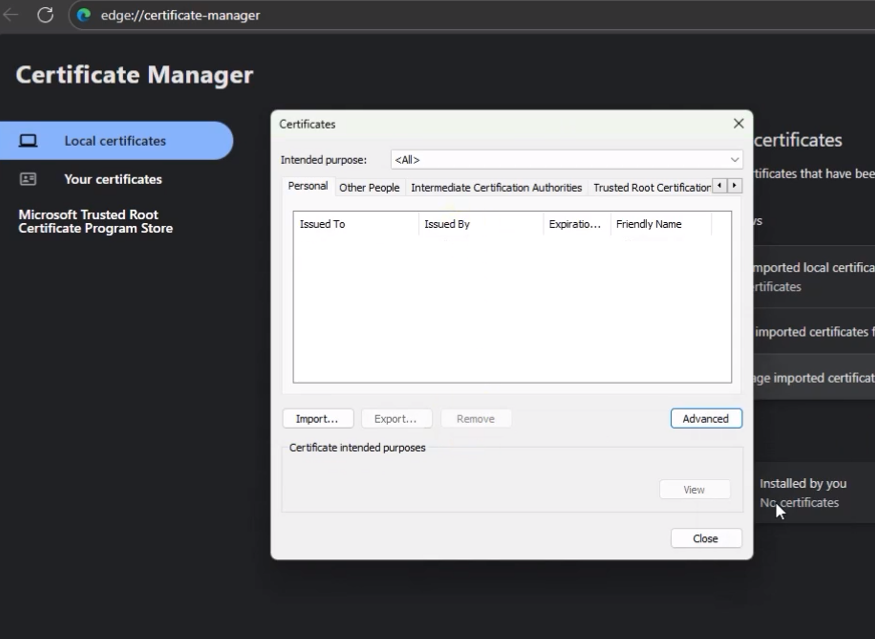
Task: Select Local certificates in the sidebar
Action: (x=115, y=141)
